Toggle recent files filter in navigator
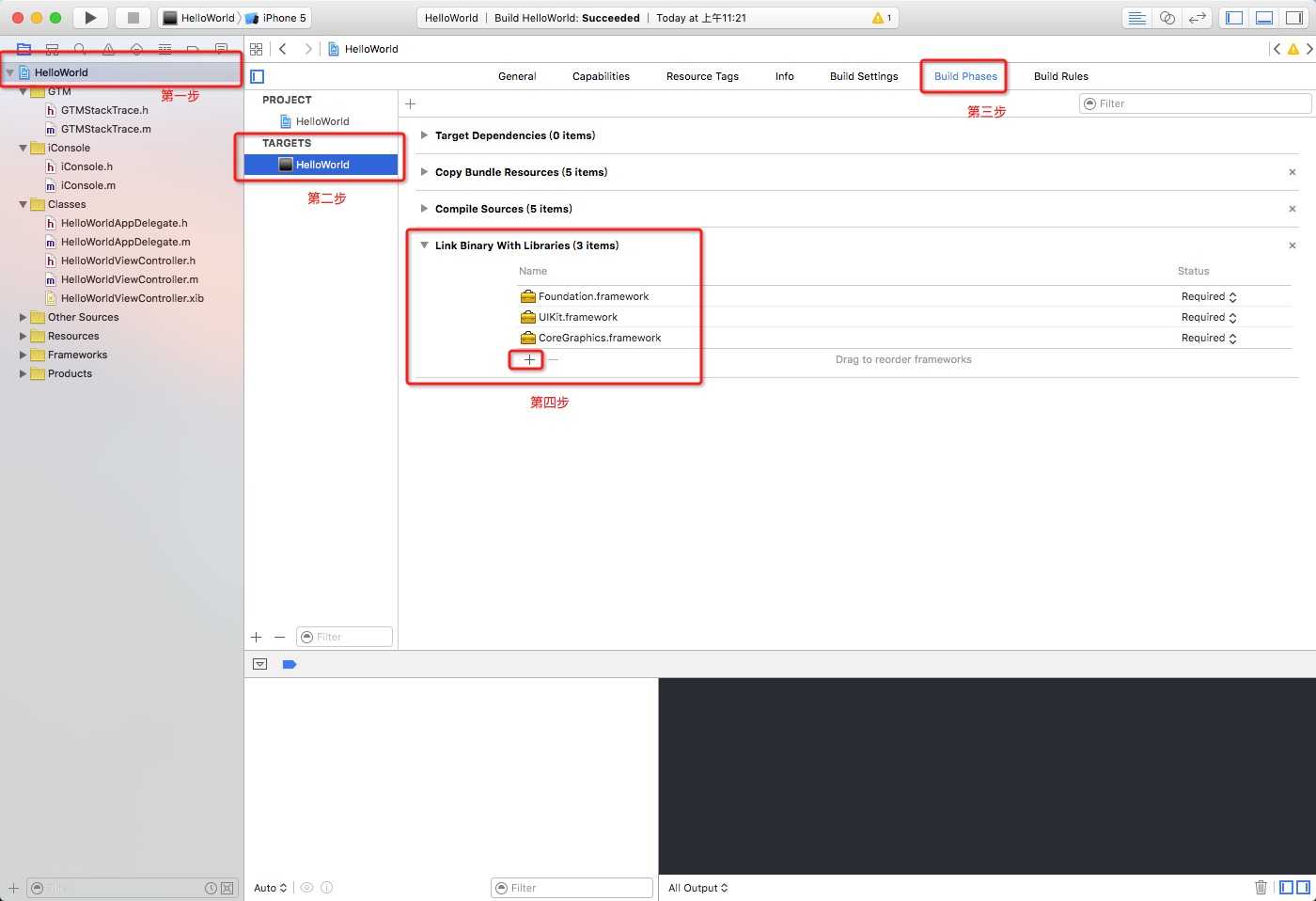This screenshot has height=901, width=1316. 211,888
